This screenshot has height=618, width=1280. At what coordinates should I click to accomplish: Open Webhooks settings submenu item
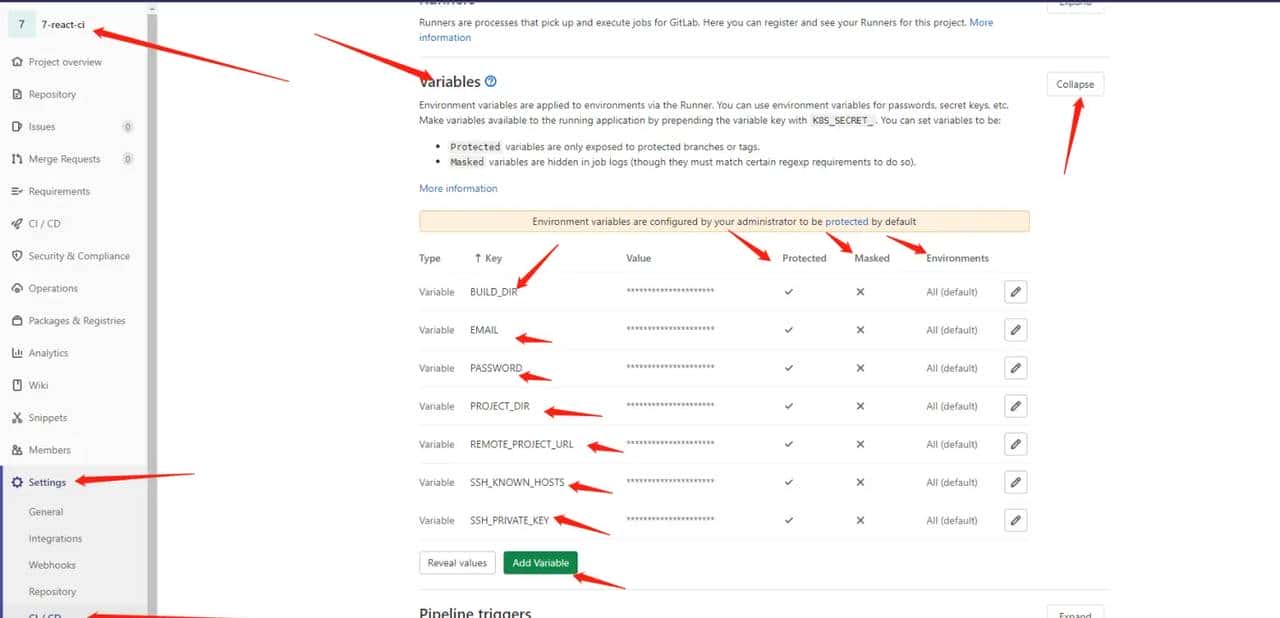coord(52,565)
